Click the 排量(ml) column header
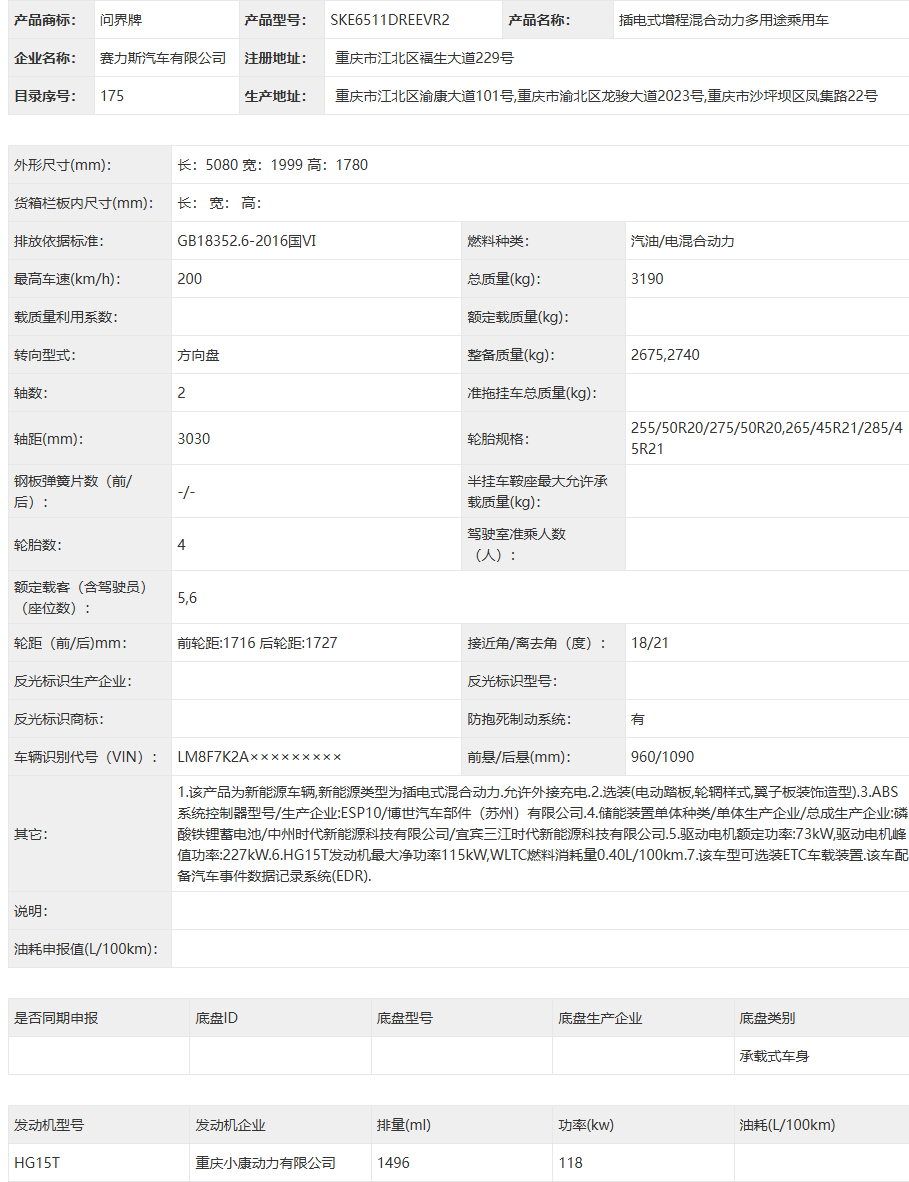Viewport: 909px width, 1182px height. point(404,1125)
